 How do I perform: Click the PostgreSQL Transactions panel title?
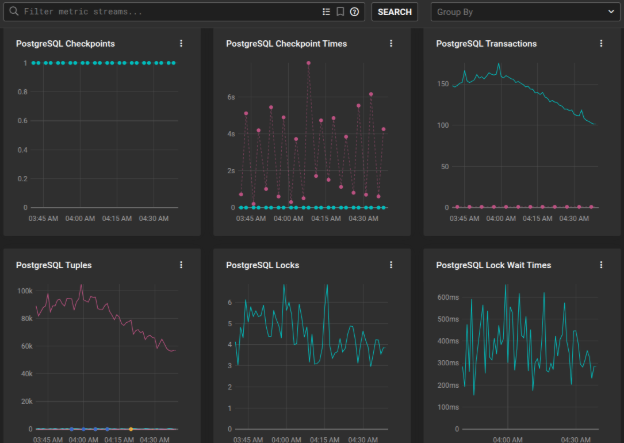(x=486, y=44)
